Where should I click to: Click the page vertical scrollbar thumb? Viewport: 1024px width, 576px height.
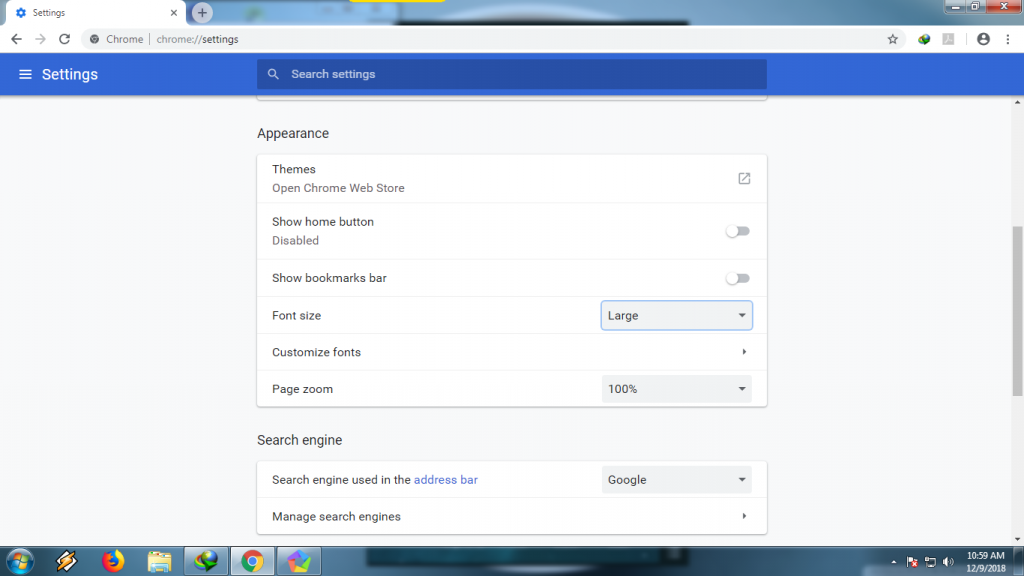pyautogui.click(x=1017, y=311)
